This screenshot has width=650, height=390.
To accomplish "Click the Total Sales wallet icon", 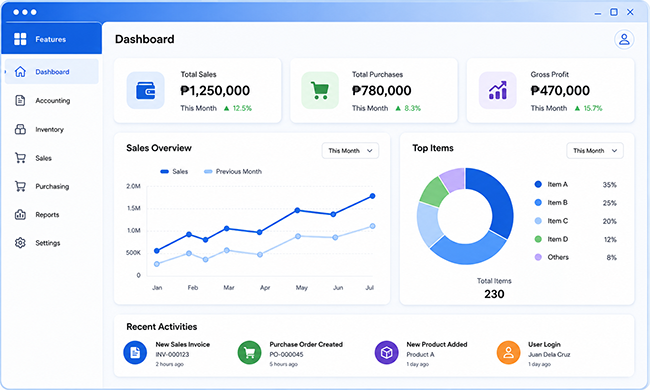I will click(x=146, y=90).
